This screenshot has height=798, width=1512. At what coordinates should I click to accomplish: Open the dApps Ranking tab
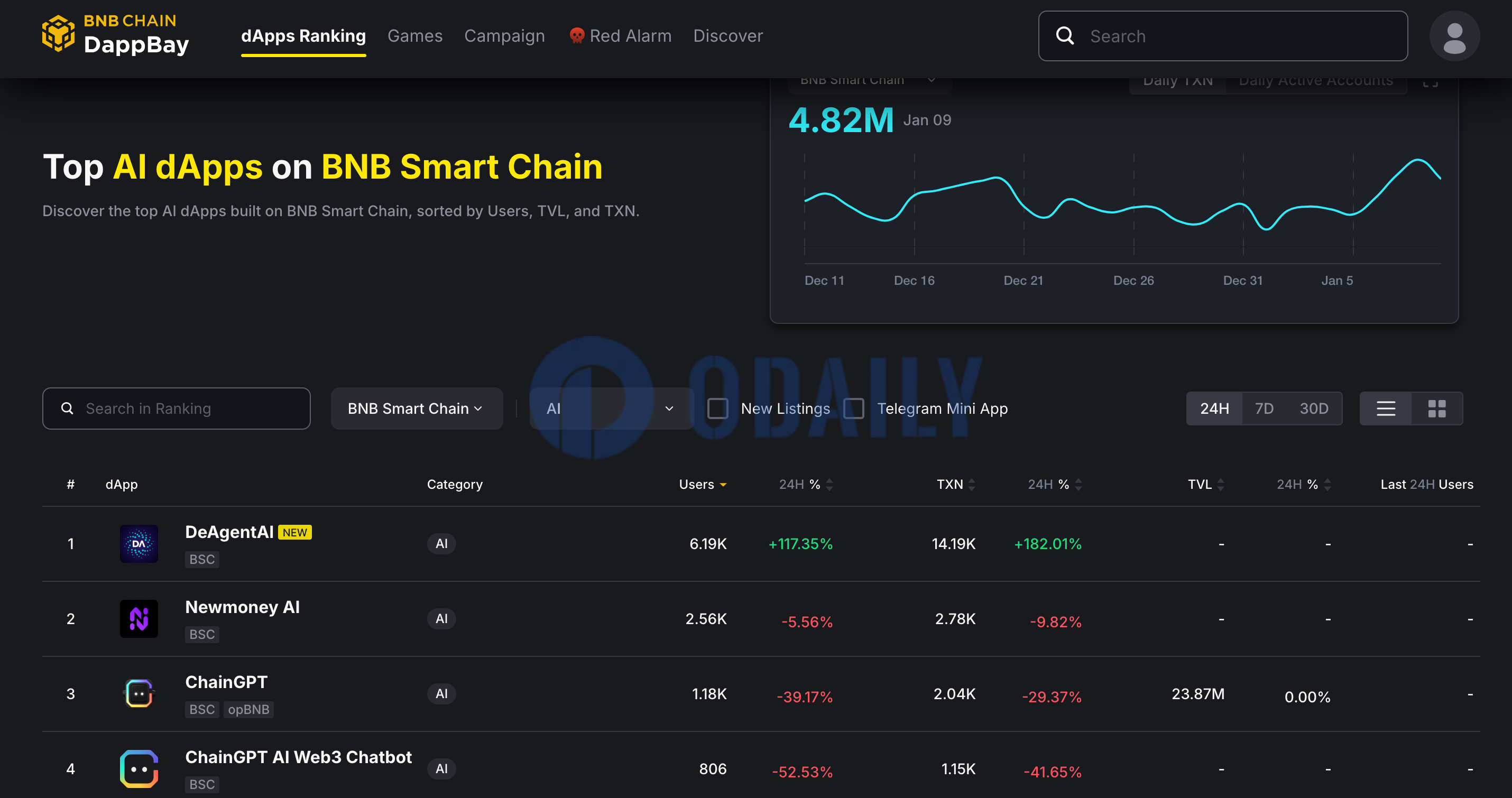coord(303,36)
